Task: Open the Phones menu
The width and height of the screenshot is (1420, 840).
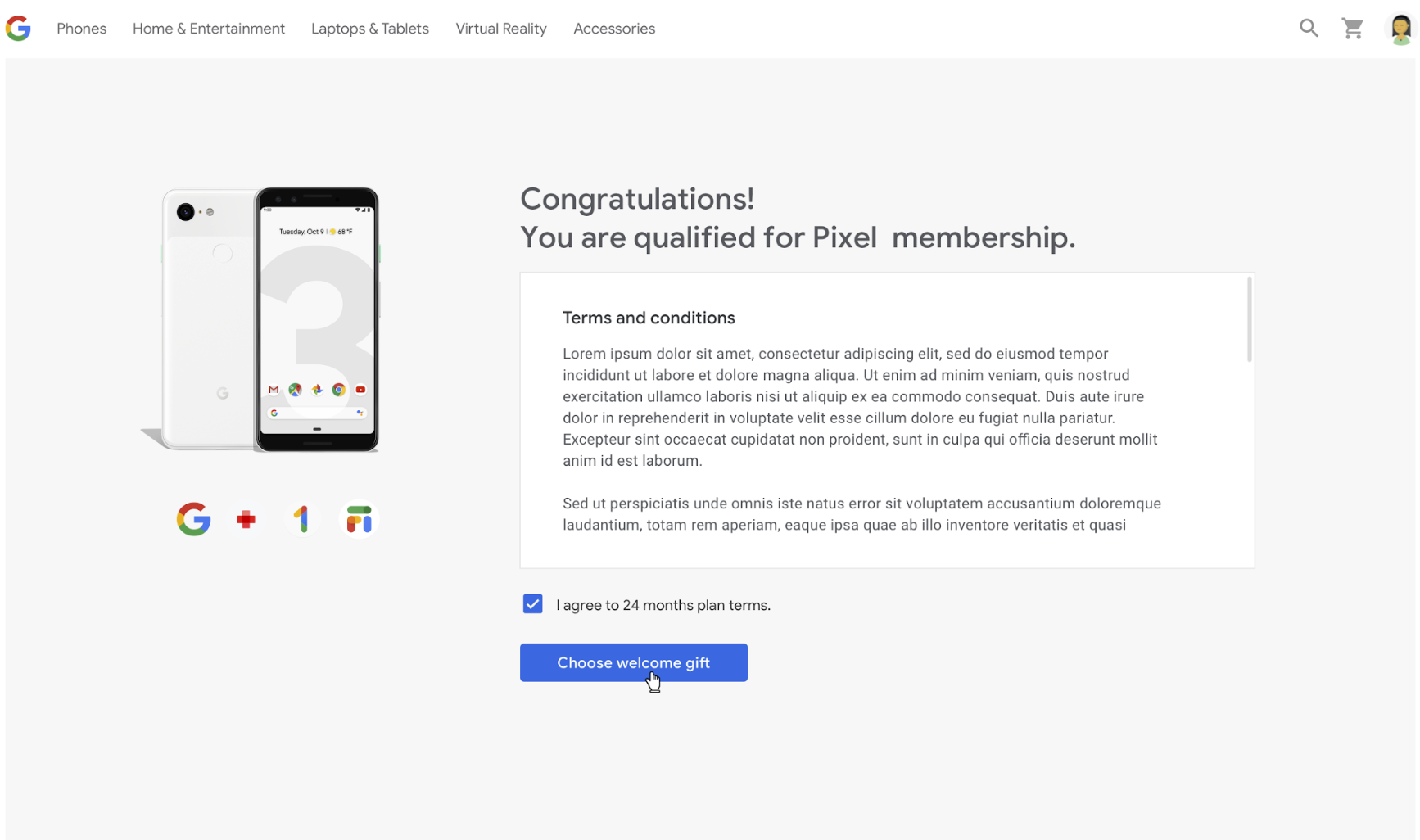Action: tap(81, 29)
